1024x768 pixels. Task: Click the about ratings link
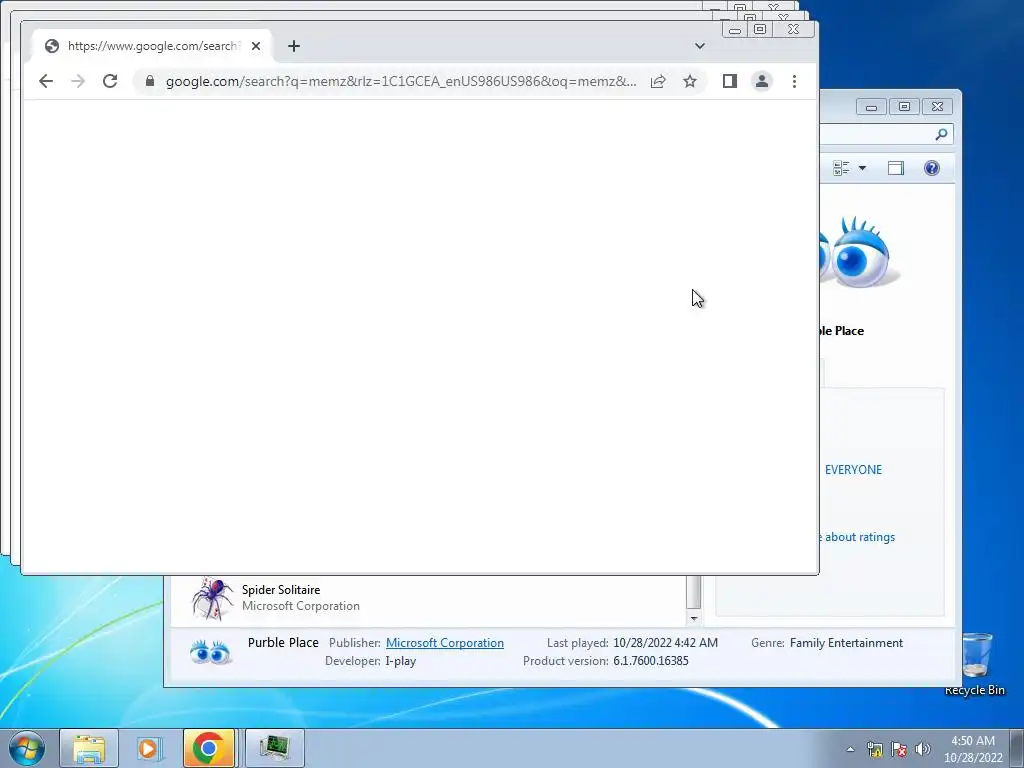pyautogui.click(x=859, y=537)
